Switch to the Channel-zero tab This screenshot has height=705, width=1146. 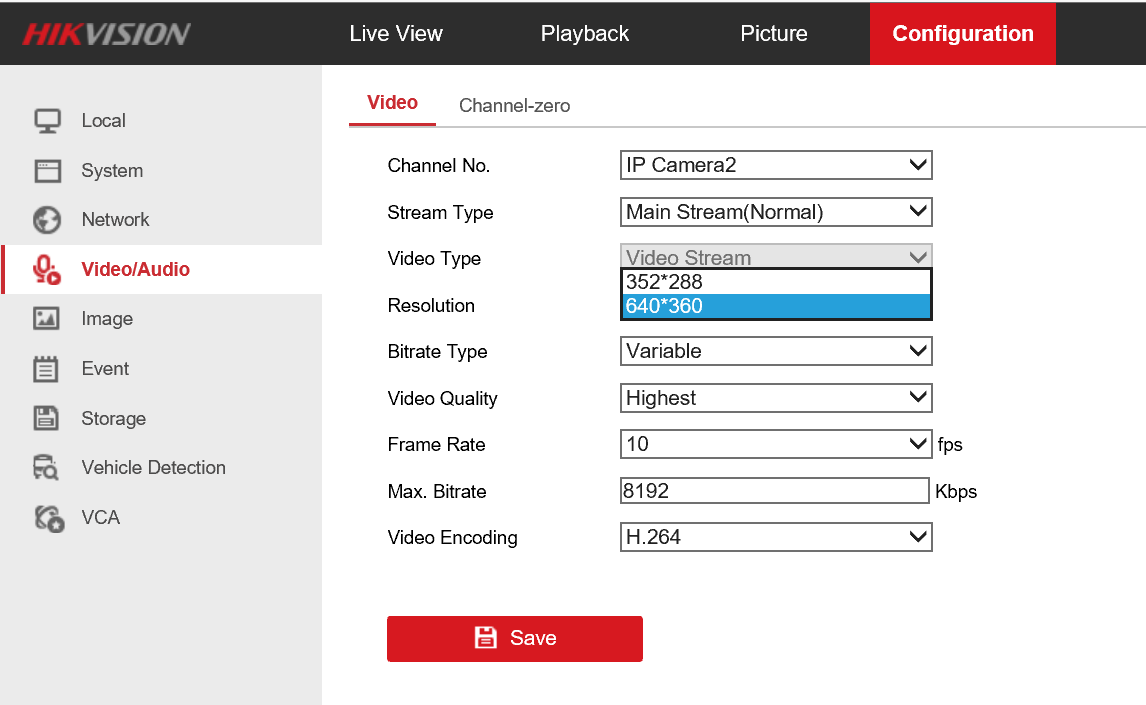(515, 106)
